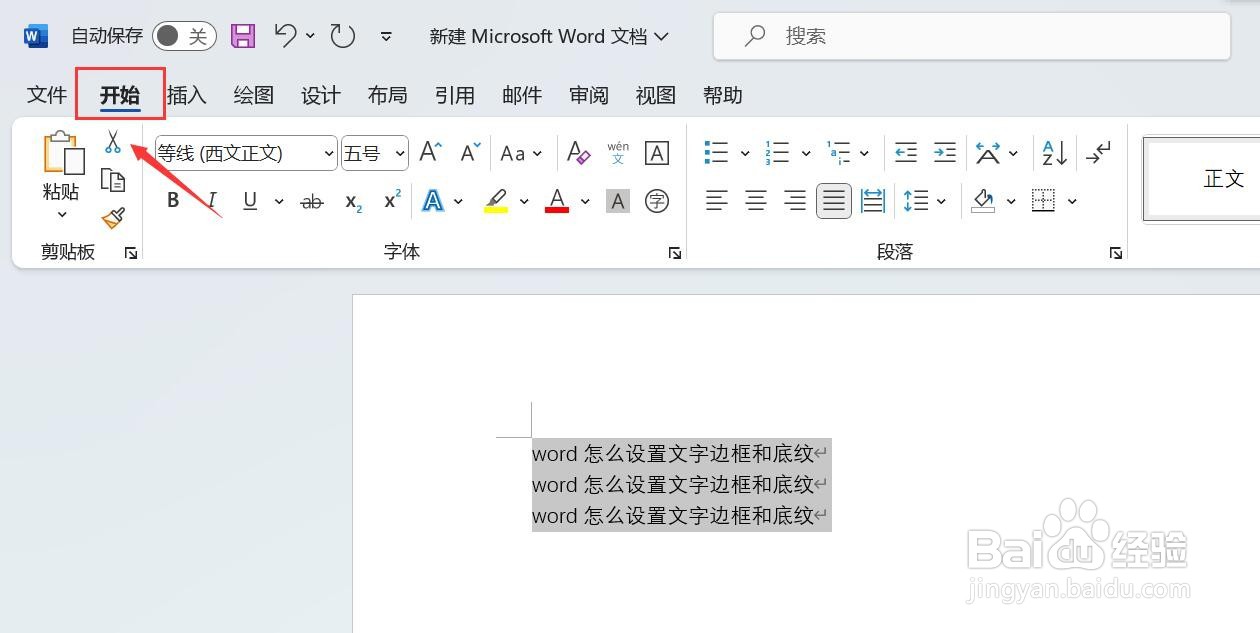The height and width of the screenshot is (633, 1260).
Task: Toggle Bold formatting
Action: [173, 201]
